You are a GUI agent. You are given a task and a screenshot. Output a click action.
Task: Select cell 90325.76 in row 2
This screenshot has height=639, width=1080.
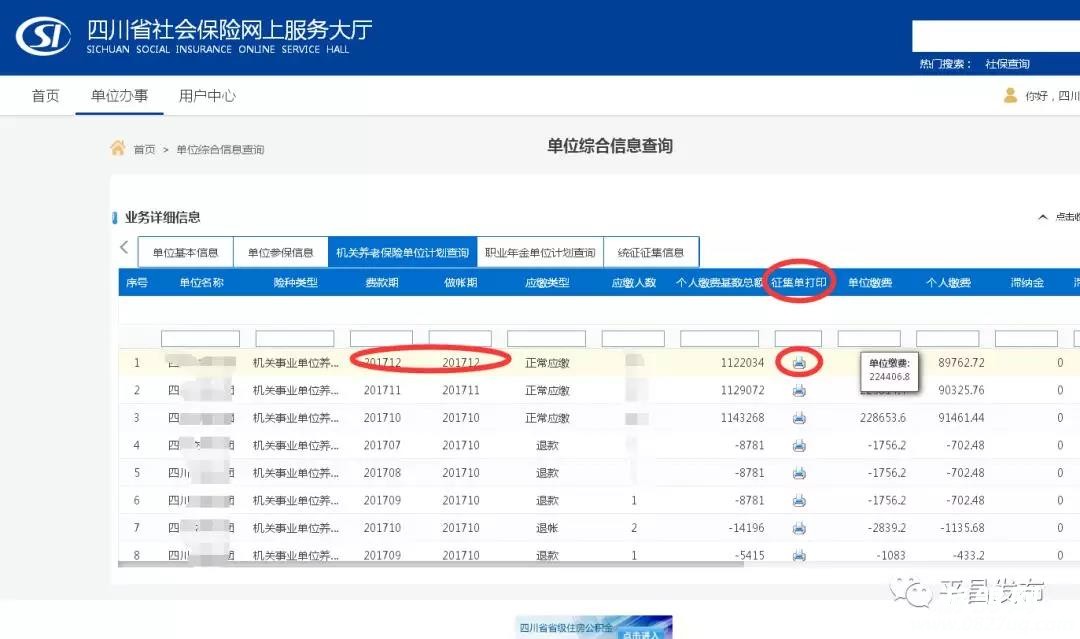[961, 390]
